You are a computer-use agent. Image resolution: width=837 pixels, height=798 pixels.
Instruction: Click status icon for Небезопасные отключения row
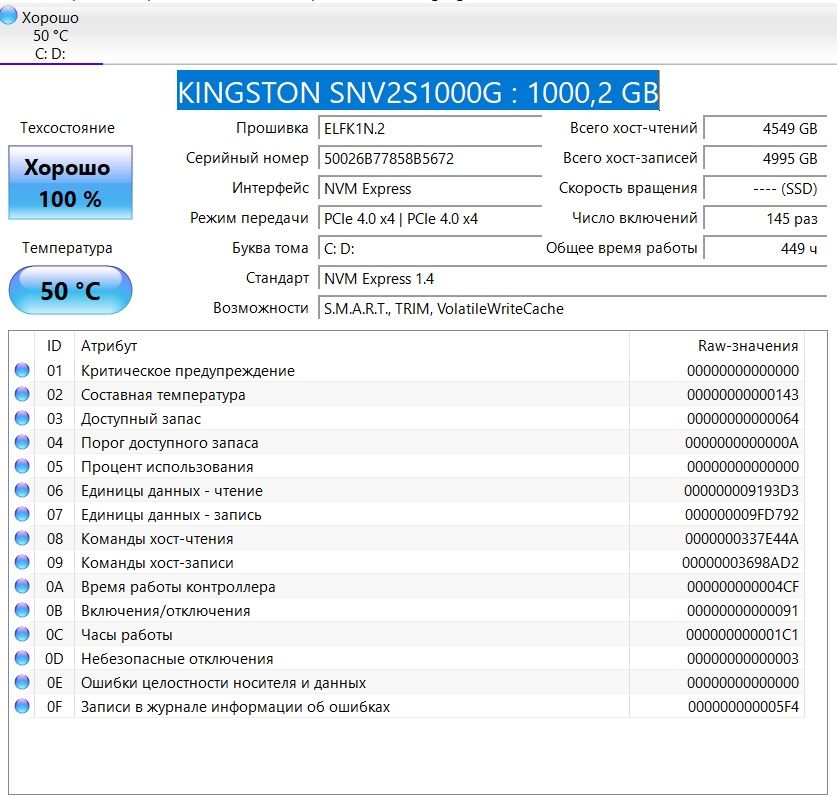click(22, 658)
